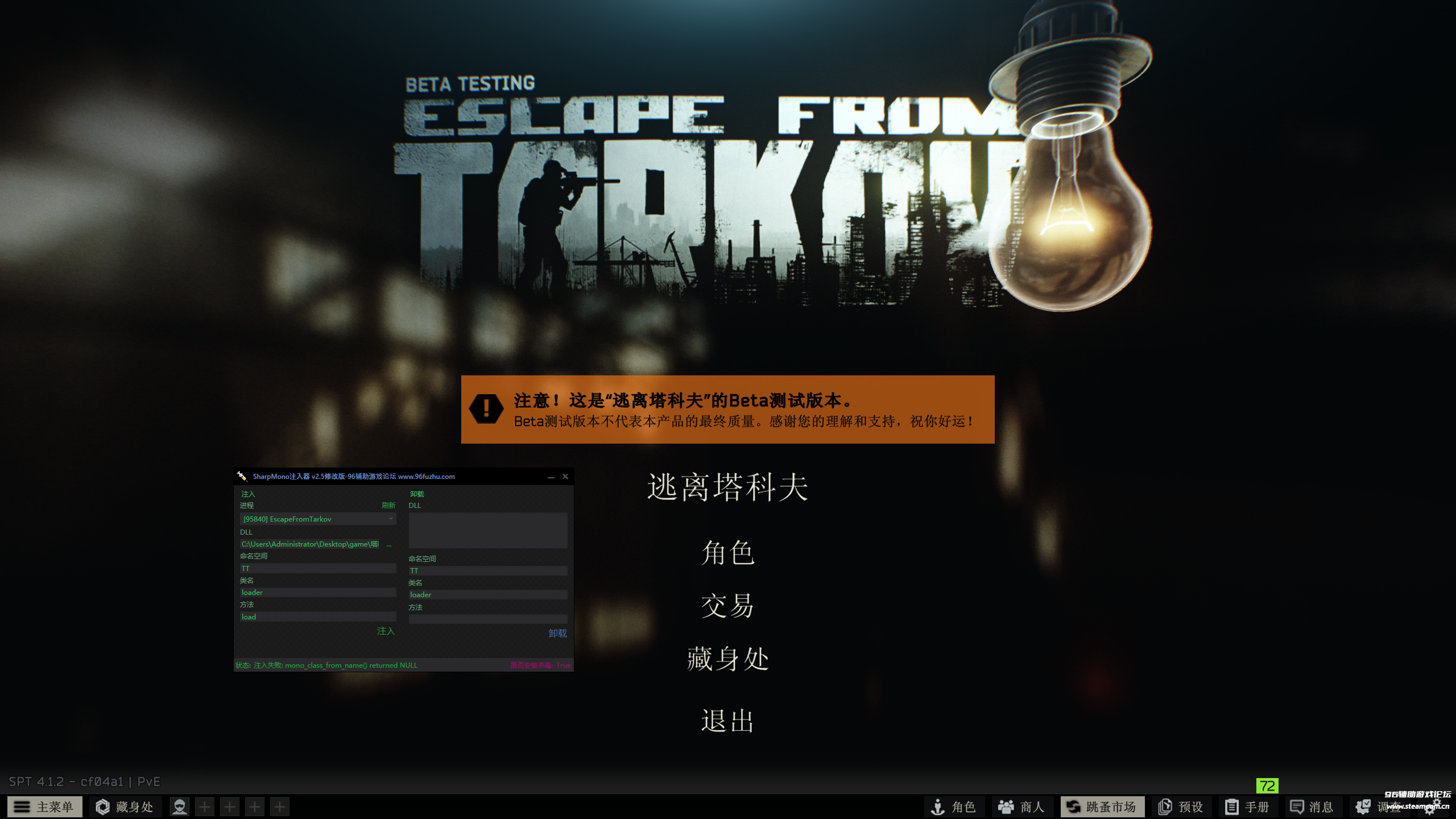Click the status text 'mono_class_from_name() returned NULL'
The height and width of the screenshot is (819, 1456).
pyautogui.click(x=351, y=665)
